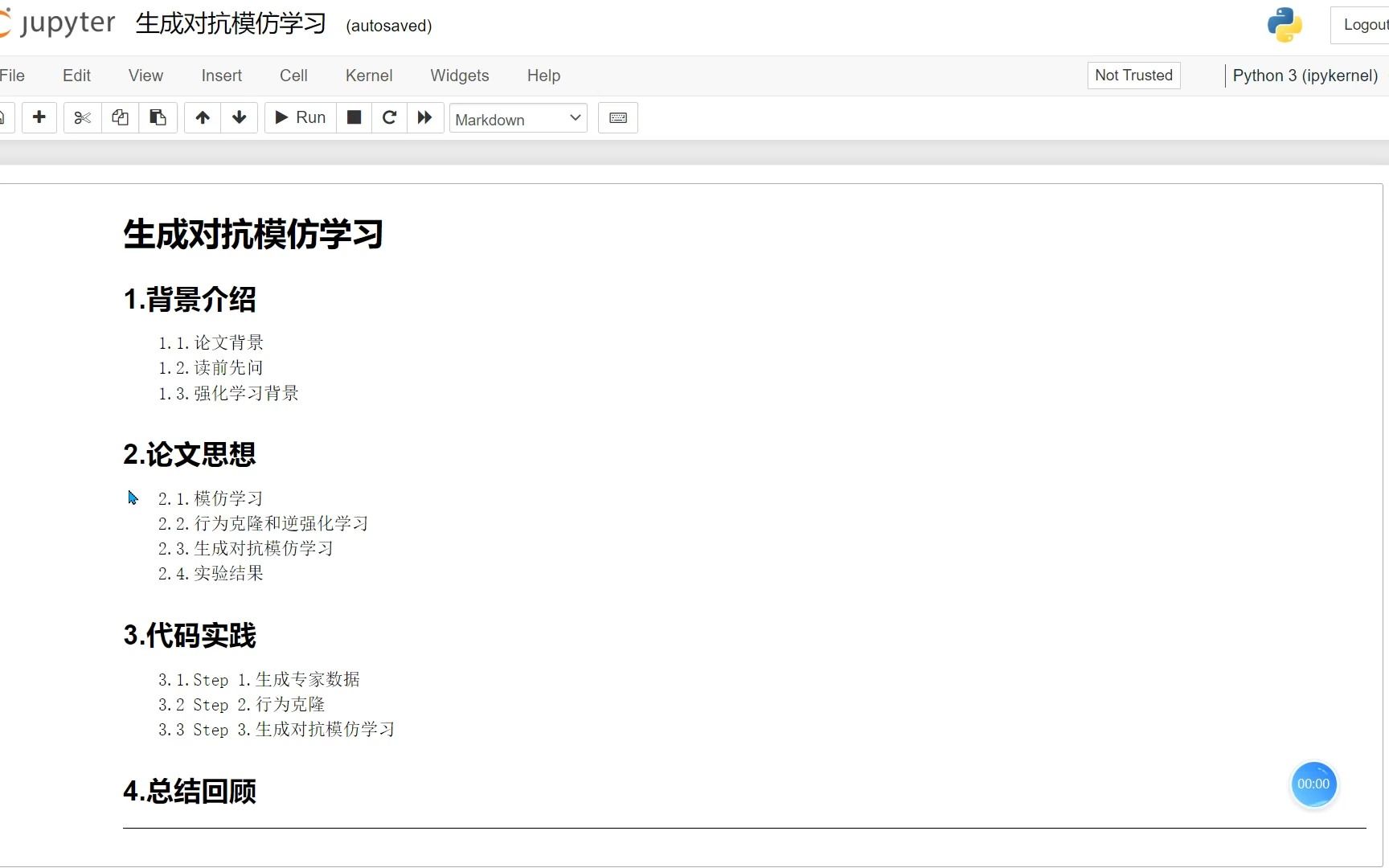Paste cells below using the clipboard icon
This screenshot has width=1389, height=868.
pyautogui.click(x=158, y=118)
